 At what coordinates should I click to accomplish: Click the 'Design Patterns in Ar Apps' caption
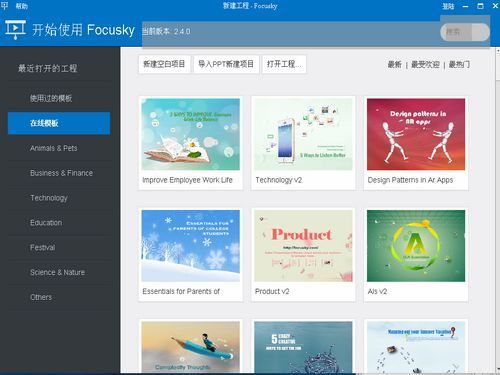410,180
